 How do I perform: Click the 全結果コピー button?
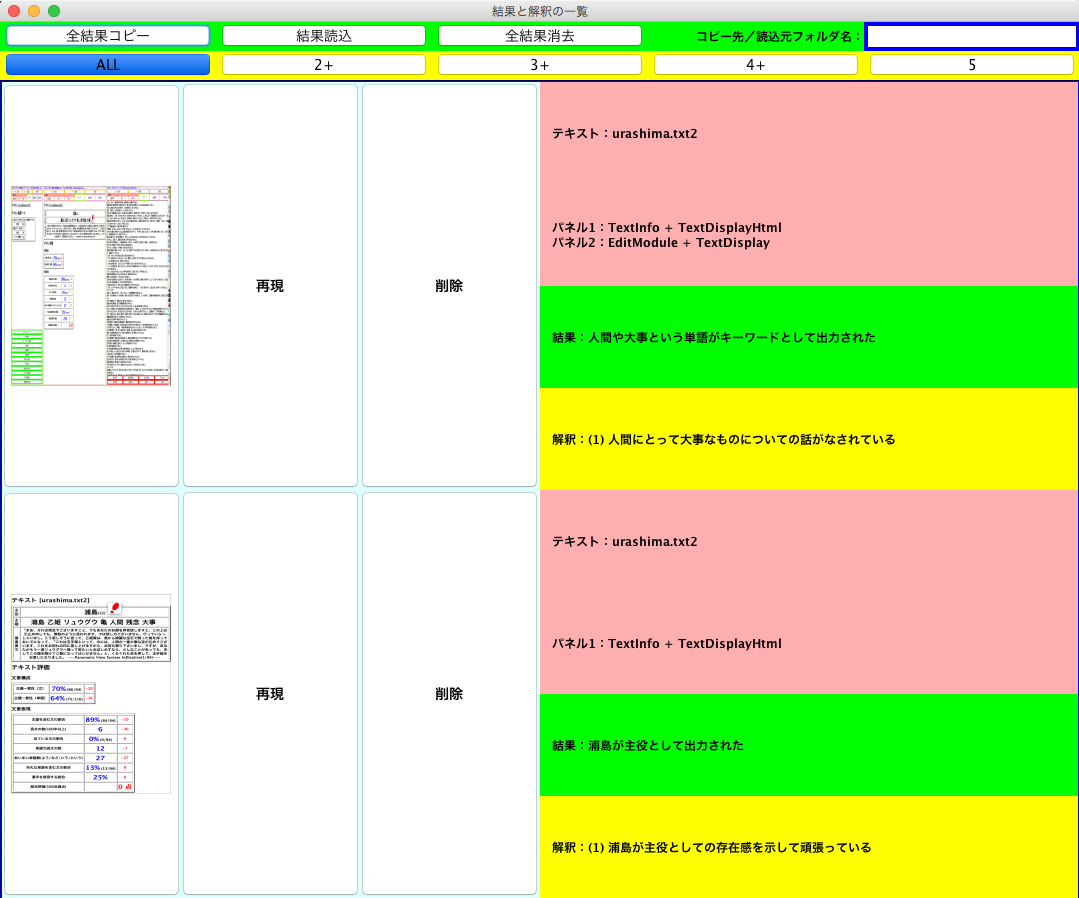(x=107, y=35)
